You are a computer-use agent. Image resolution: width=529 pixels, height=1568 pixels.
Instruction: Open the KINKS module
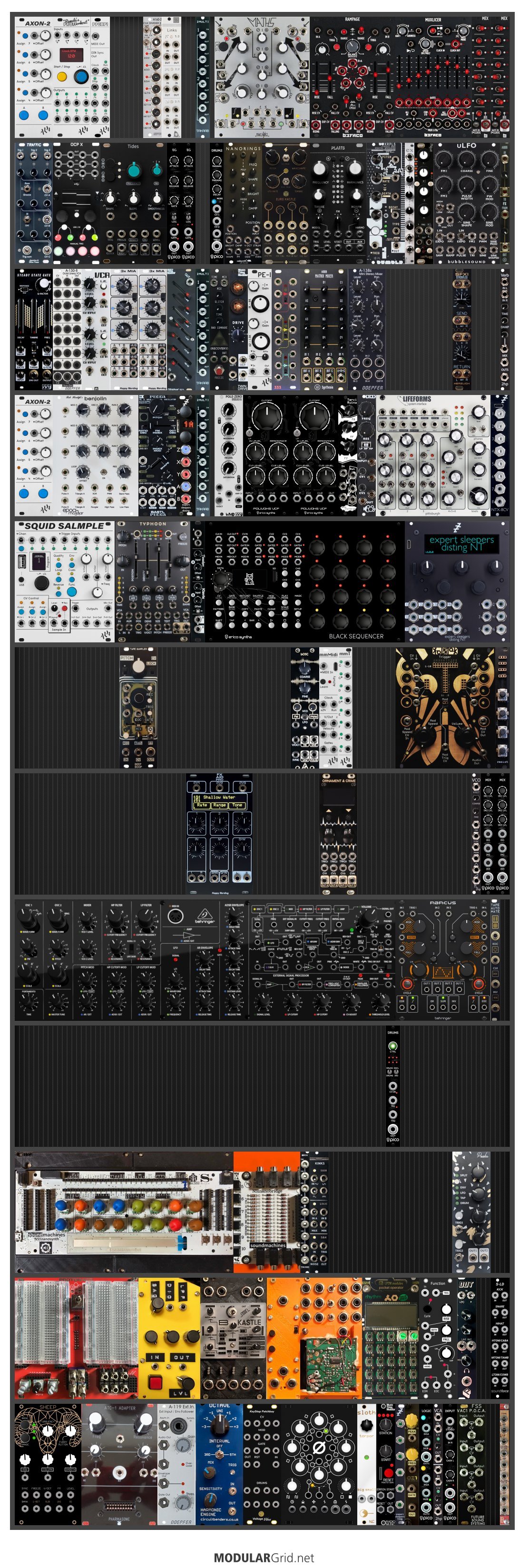click(x=319, y=1212)
